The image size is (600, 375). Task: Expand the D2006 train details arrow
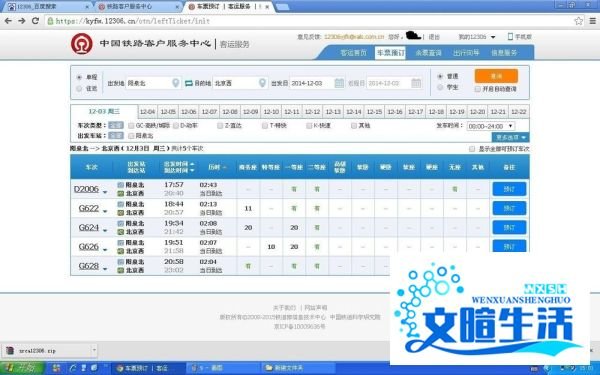coord(105,192)
